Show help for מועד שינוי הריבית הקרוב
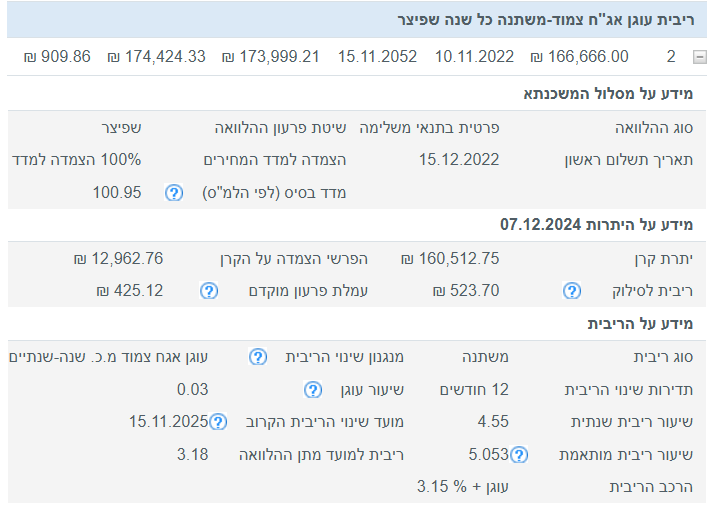Viewport: 707px width, 512px height. coord(218,423)
